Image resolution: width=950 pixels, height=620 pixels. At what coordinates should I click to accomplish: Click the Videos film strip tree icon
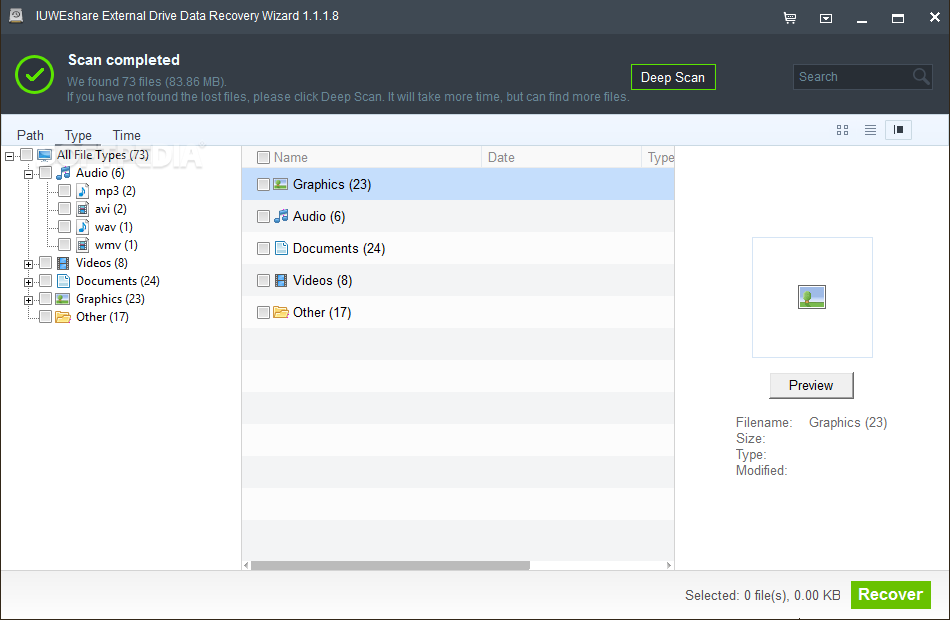tap(63, 263)
